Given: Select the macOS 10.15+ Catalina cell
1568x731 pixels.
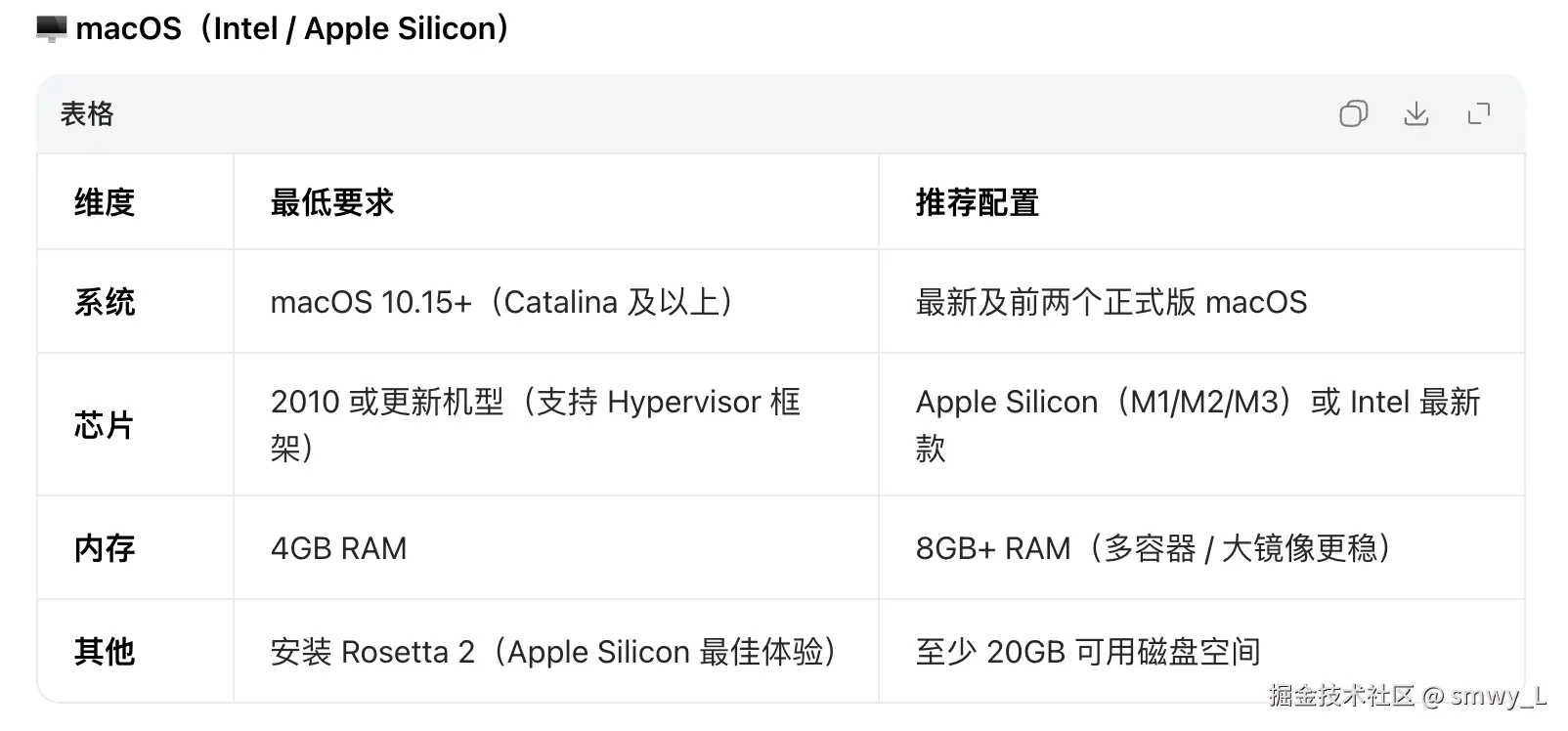Looking at the screenshot, I should pyautogui.click(x=502, y=302).
